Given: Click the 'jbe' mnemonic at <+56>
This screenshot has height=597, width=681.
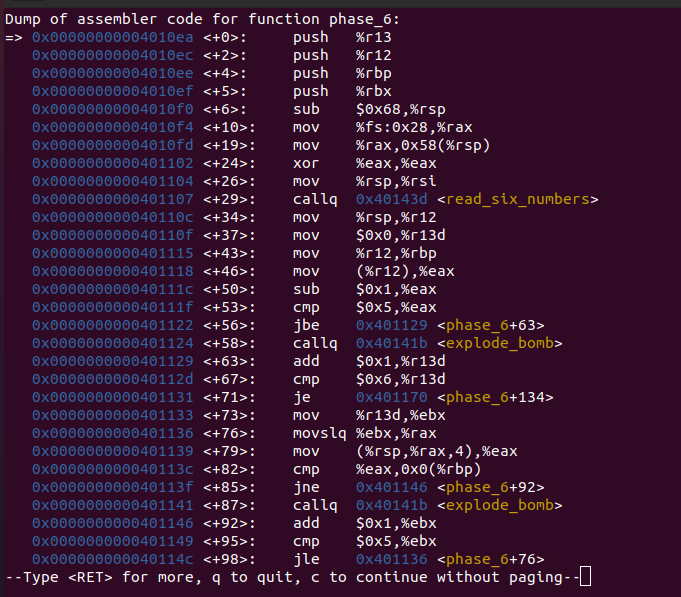Looking at the screenshot, I should tap(306, 326).
